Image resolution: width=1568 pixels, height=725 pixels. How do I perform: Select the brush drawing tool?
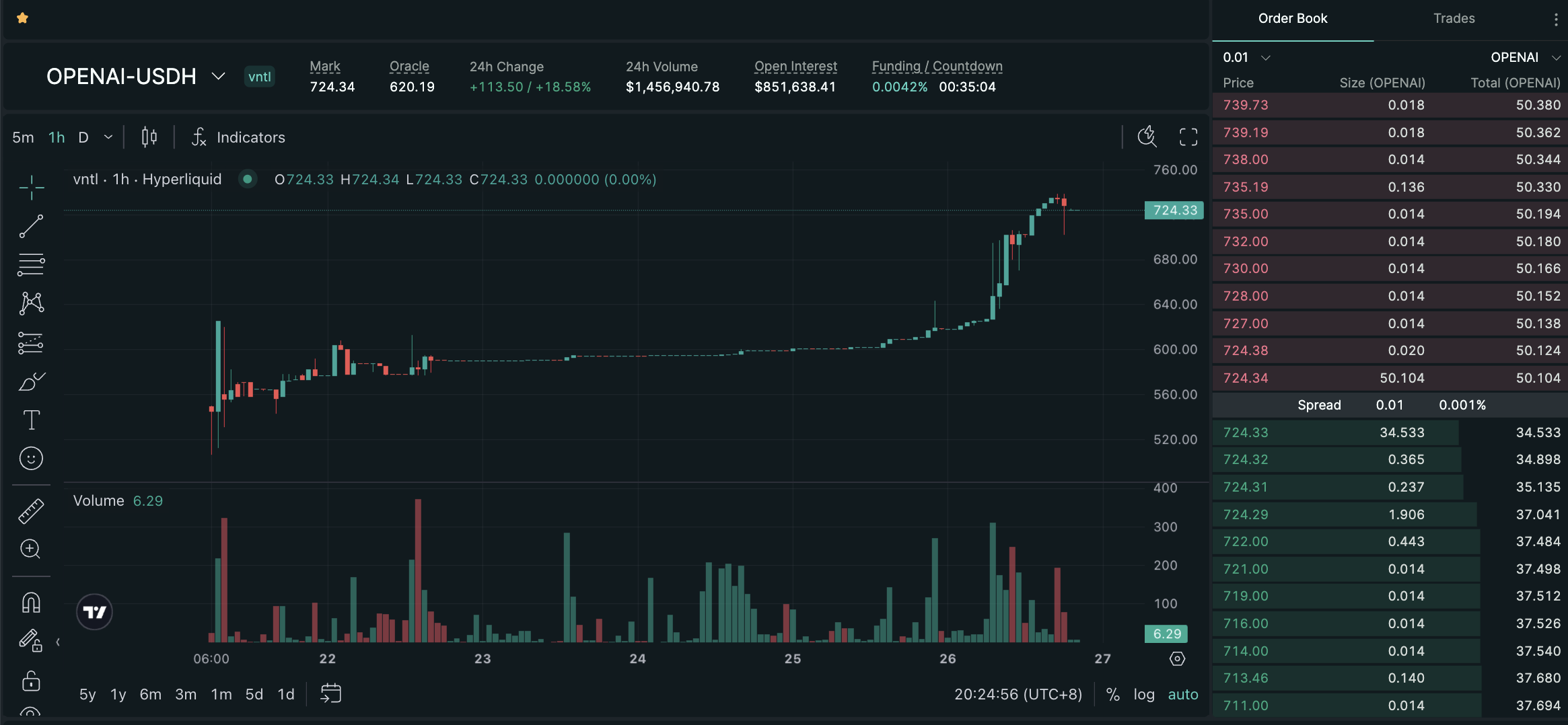click(32, 381)
